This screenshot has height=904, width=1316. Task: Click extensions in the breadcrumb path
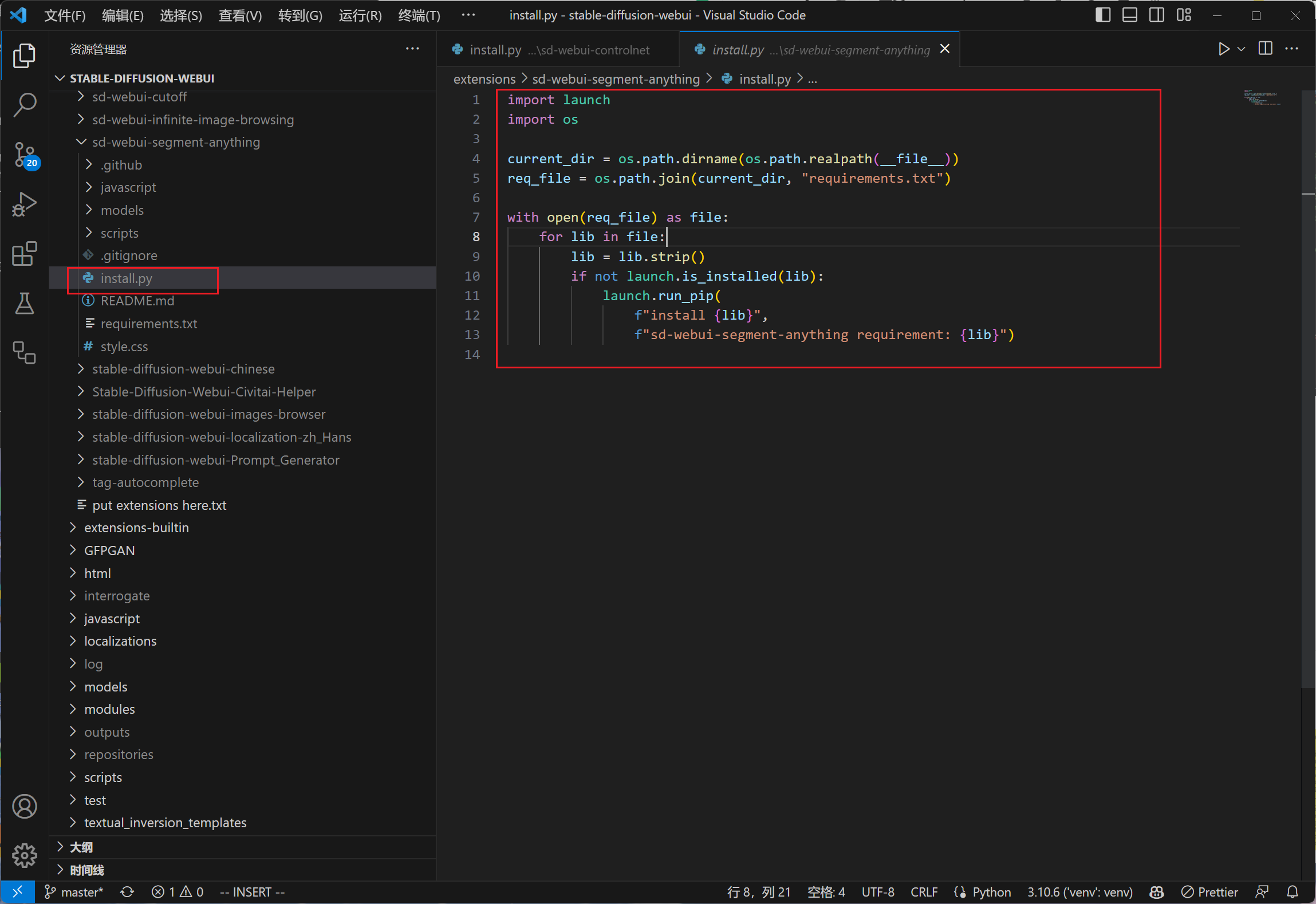[484, 79]
